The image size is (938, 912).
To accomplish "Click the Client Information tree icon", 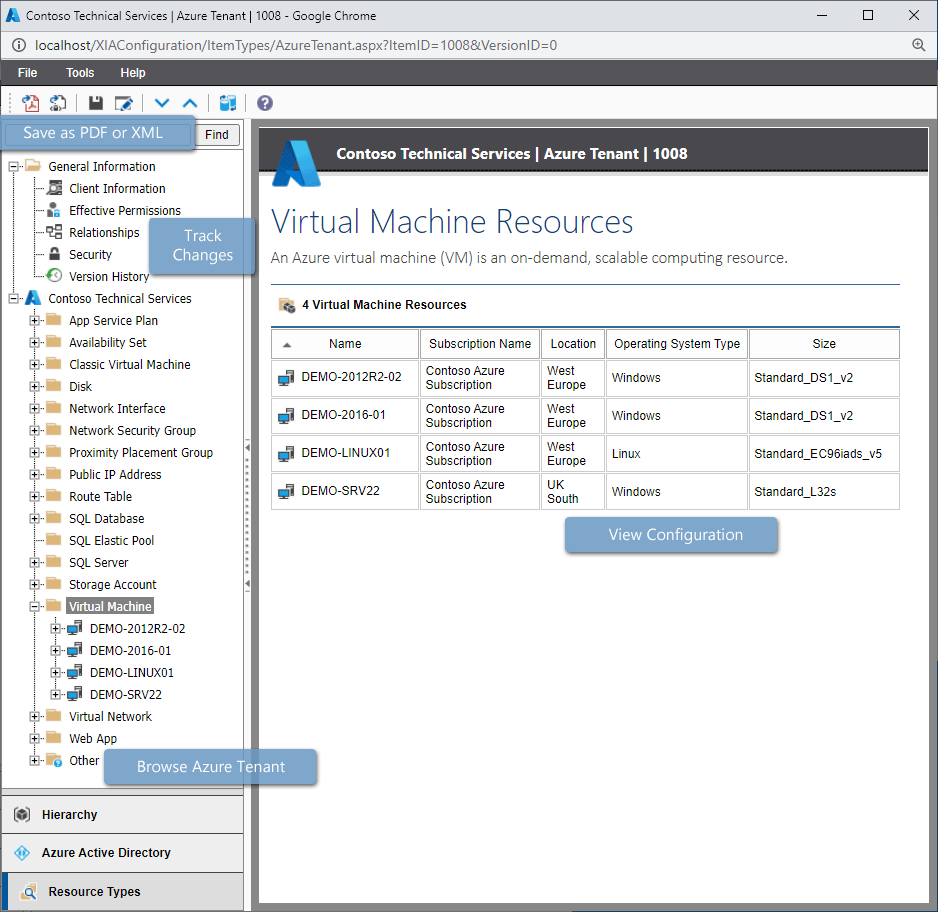I will coord(54,188).
